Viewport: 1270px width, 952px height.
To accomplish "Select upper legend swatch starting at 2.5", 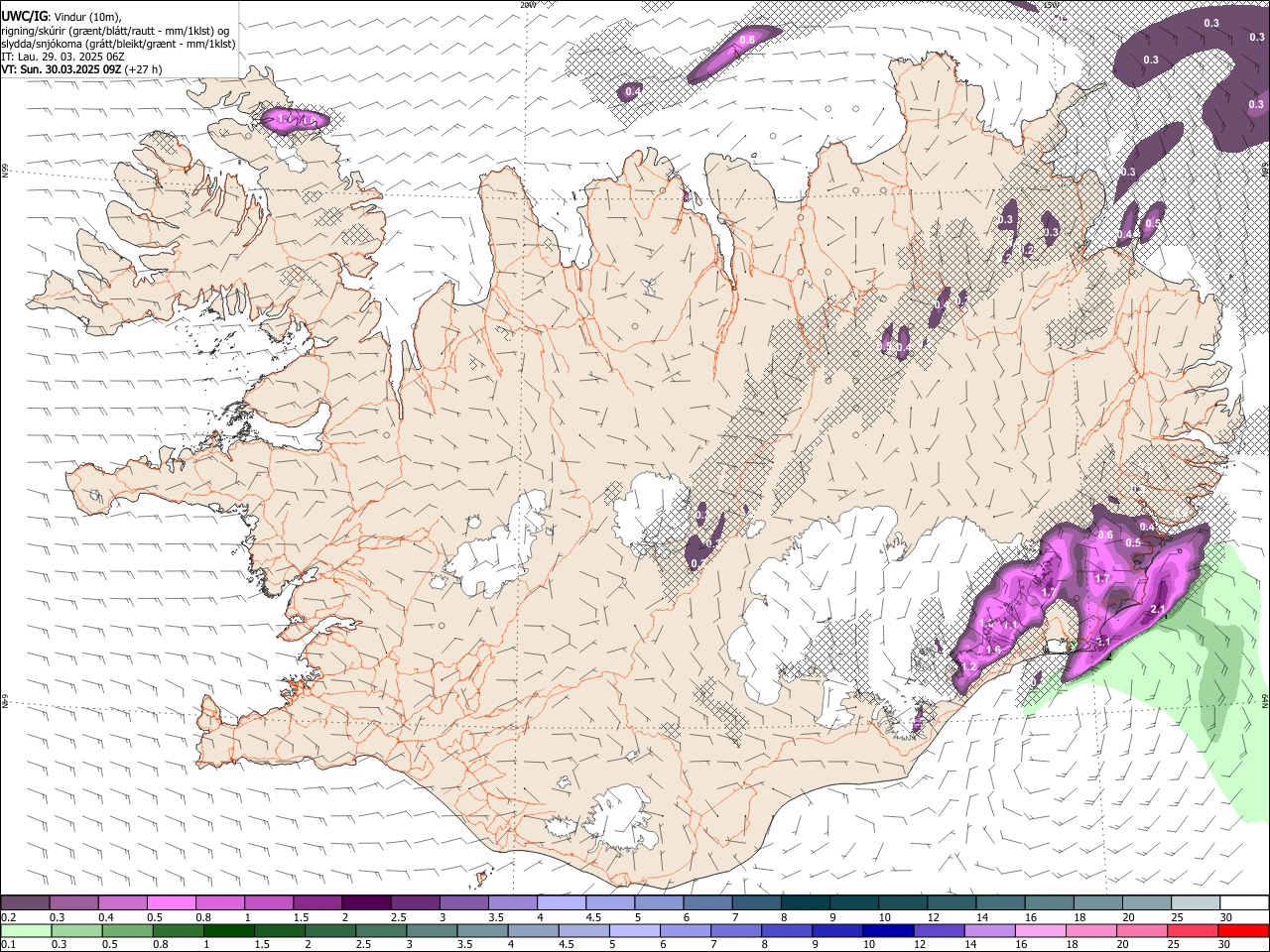I will (415, 902).
